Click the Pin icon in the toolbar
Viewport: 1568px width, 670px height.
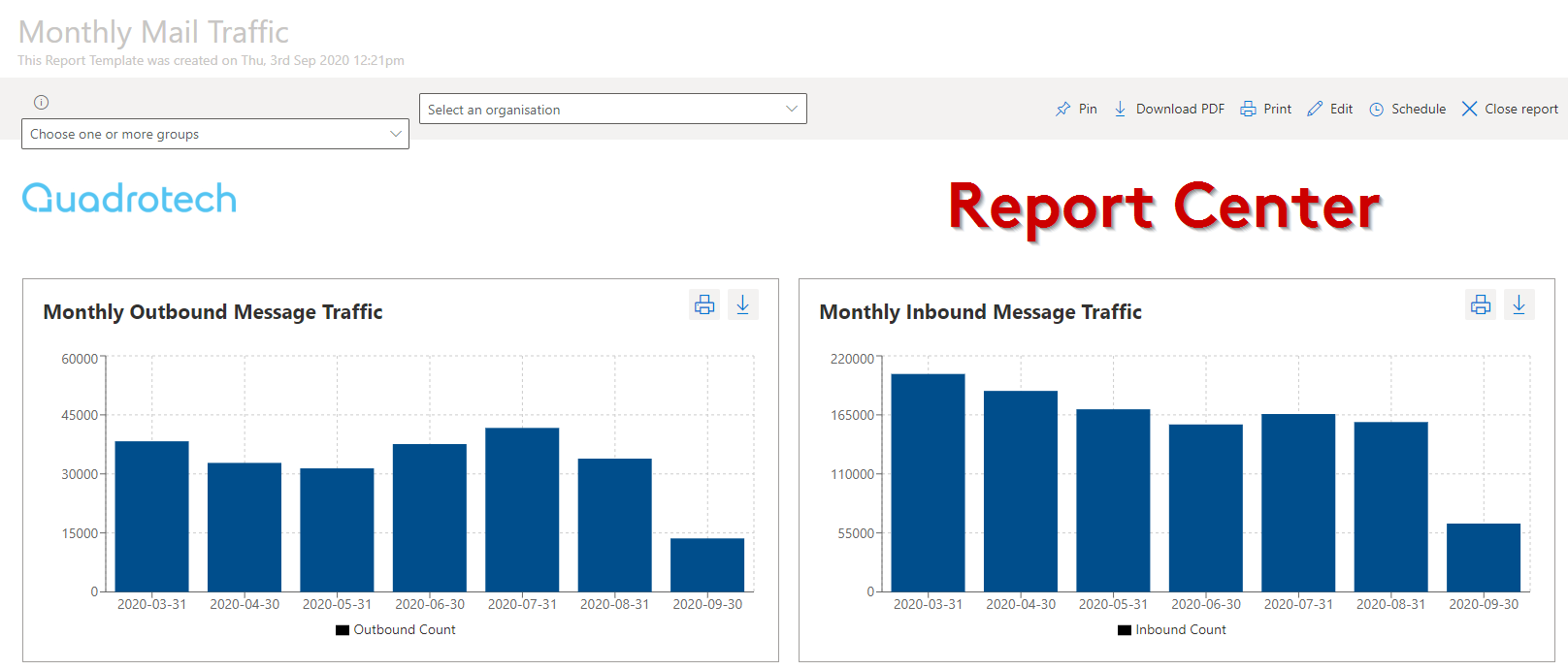[1063, 109]
